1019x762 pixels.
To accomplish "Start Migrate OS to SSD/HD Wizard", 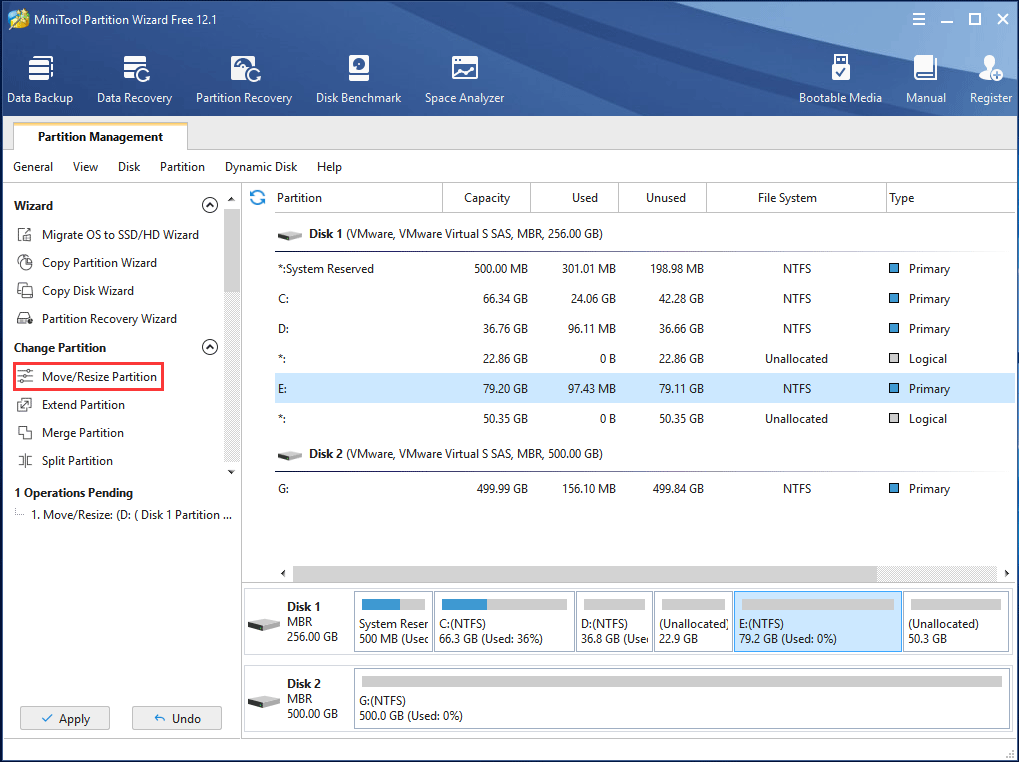I will pos(108,235).
